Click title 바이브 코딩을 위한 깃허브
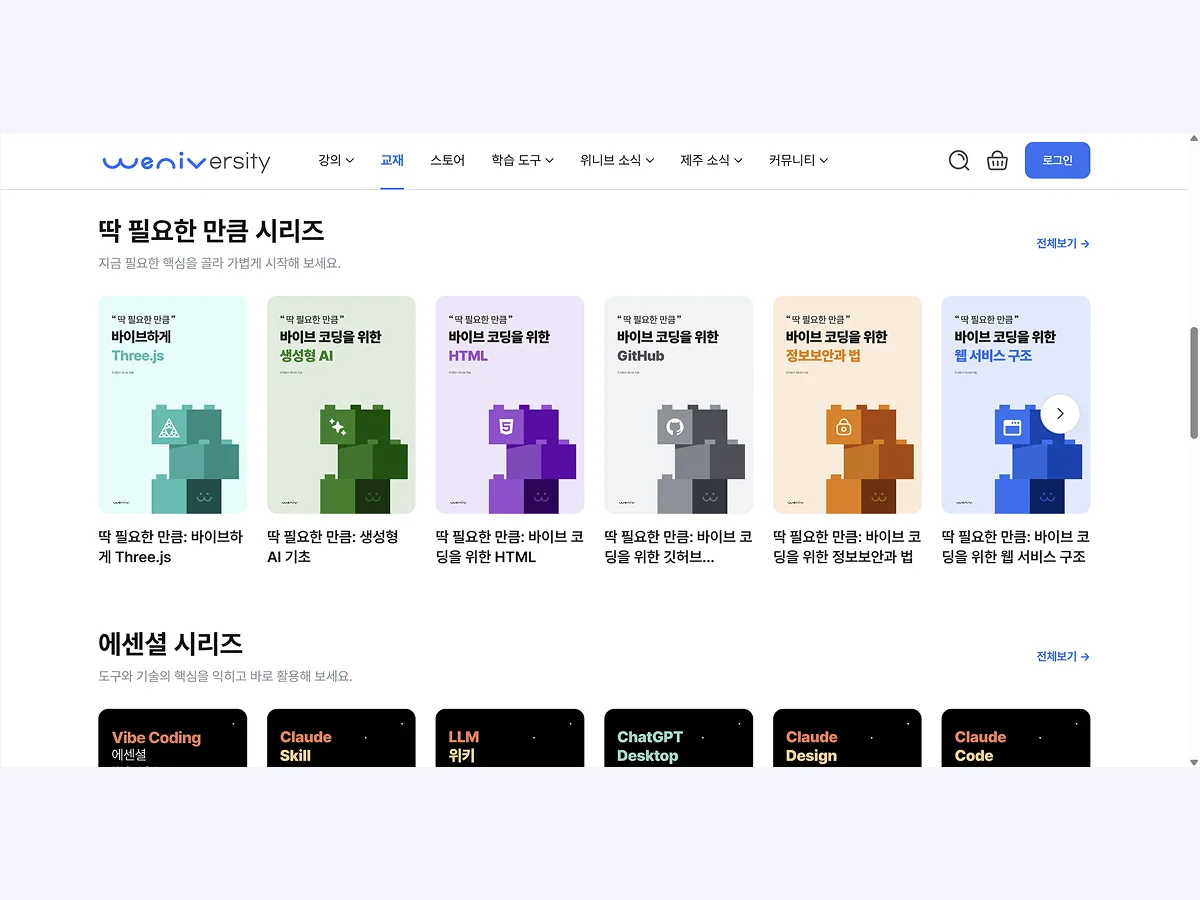 pyautogui.click(x=678, y=547)
